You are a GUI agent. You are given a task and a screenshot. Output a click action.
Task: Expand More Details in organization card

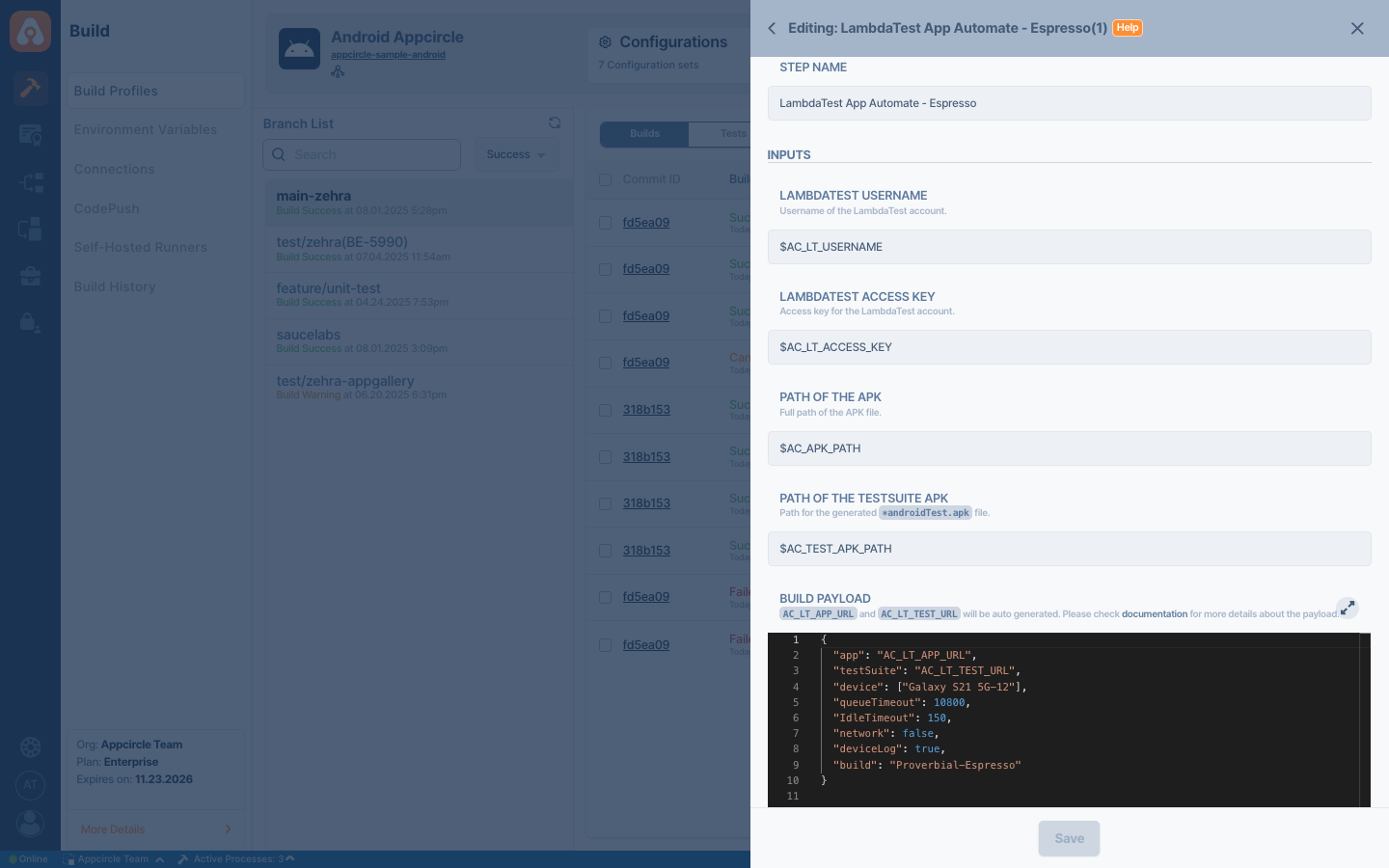pos(155,829)
